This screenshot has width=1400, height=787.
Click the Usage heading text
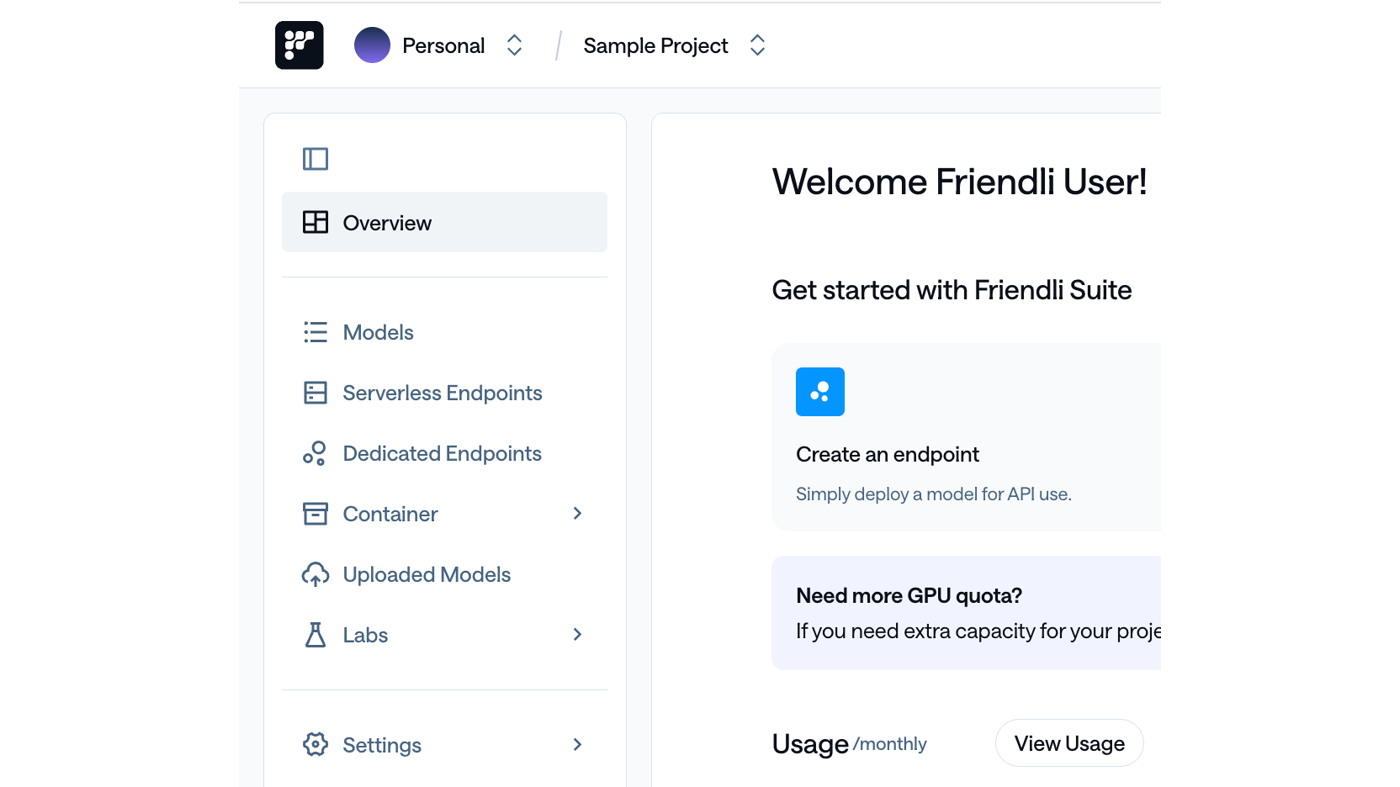pos(810,744)
